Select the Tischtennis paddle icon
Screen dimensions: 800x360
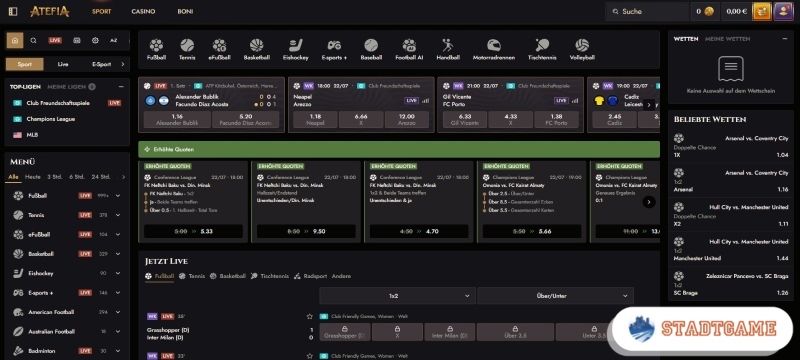[x=542, y=45]
